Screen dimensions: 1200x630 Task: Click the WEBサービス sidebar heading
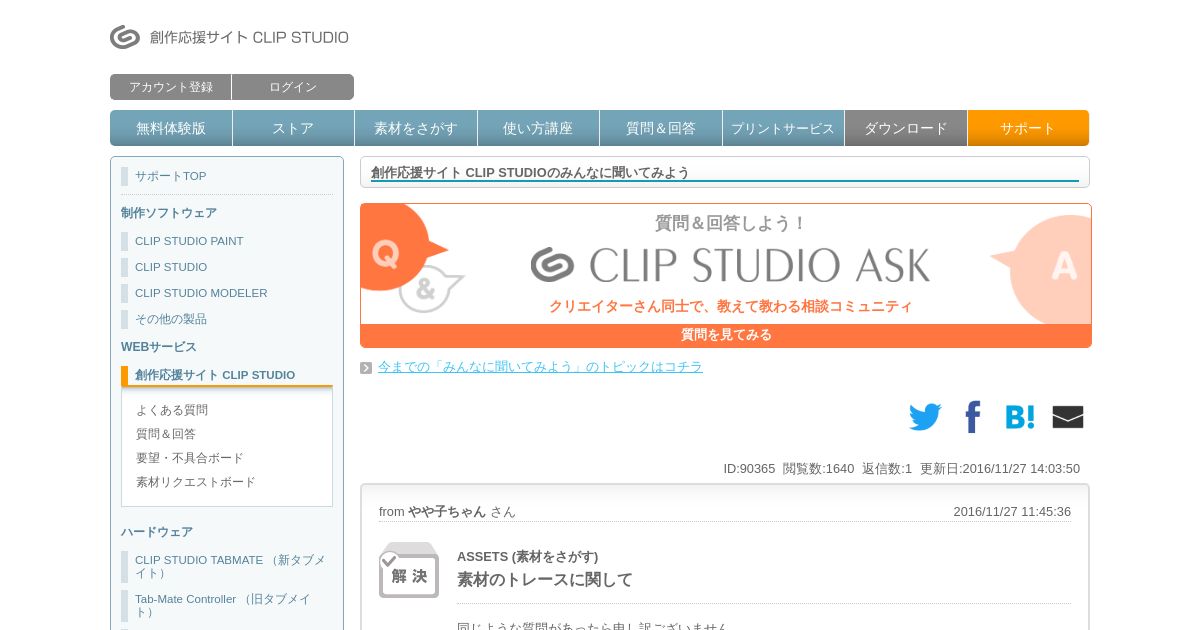point(159,347)
